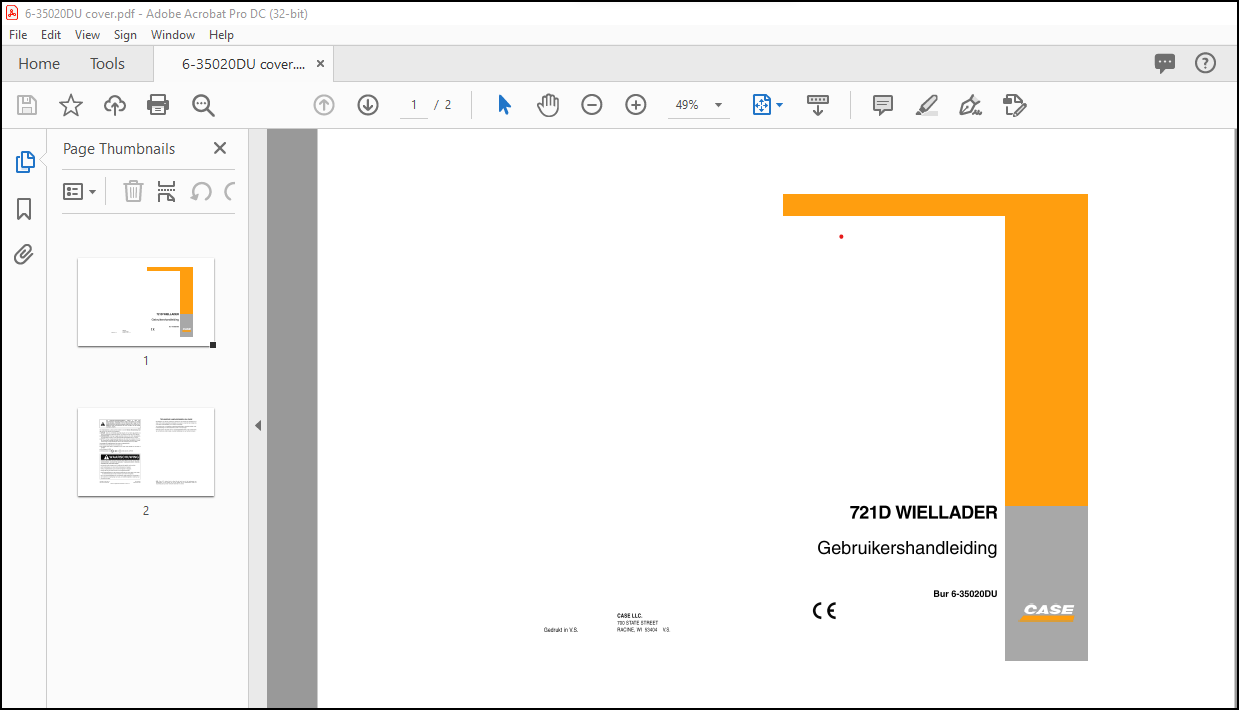Click the scrolling mode keyboard icon
The image size is (1239, 710).
(x=818, y=105)
